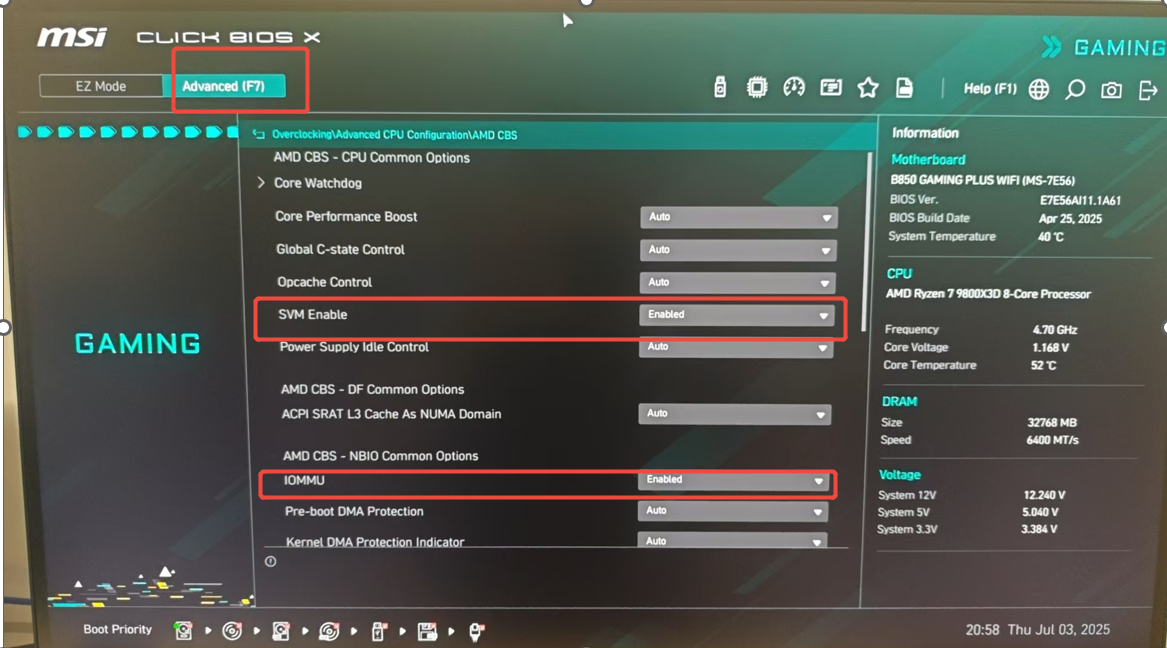Open the Global C-state Control dropdown
Screen dimensions: 1167x648
tap(738, 250)
